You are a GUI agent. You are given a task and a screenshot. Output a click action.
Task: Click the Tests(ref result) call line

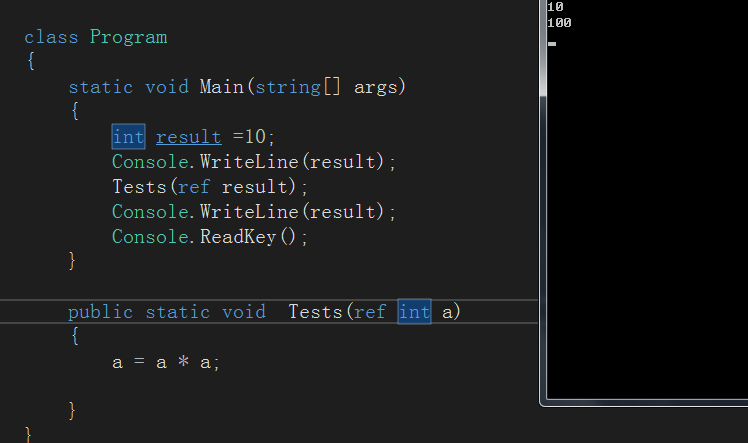point(210,187)
